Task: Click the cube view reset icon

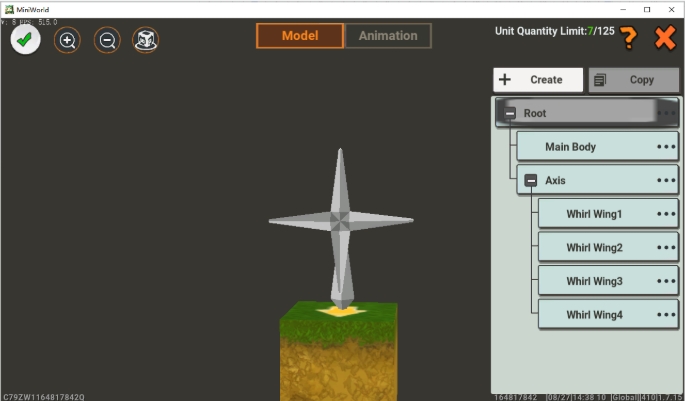Action: click(x=146, y=40)
